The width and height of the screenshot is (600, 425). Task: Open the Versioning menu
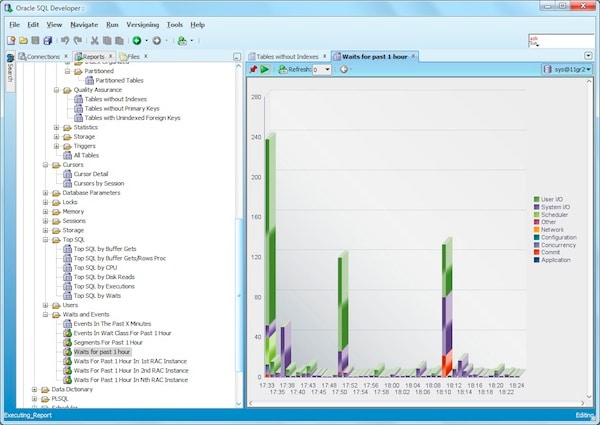[143, 25]
